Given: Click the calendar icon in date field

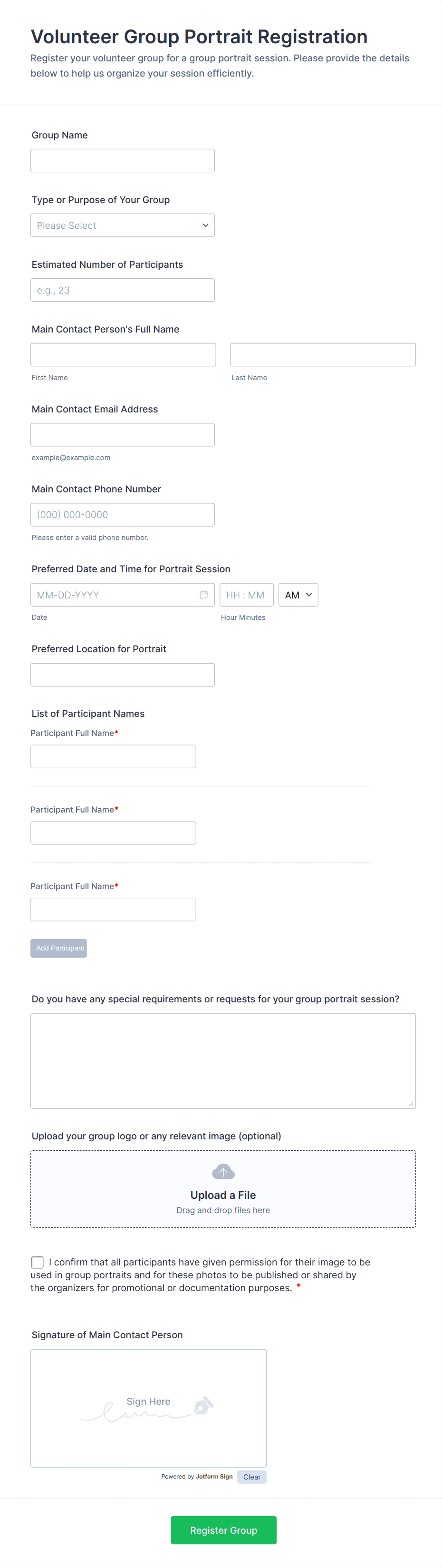Looking at the screenshot, I should pyautogui.click(x=204, y=595).
